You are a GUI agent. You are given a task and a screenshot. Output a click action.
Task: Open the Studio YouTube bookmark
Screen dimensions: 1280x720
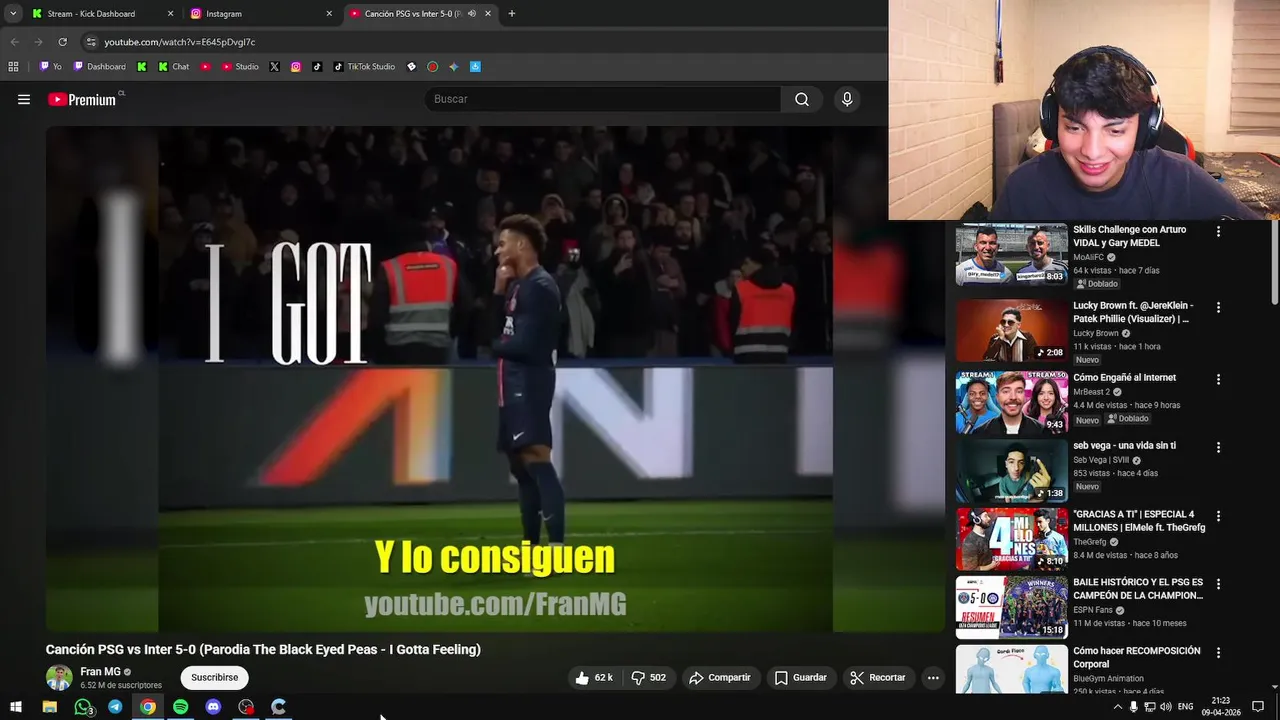[240, 67]
